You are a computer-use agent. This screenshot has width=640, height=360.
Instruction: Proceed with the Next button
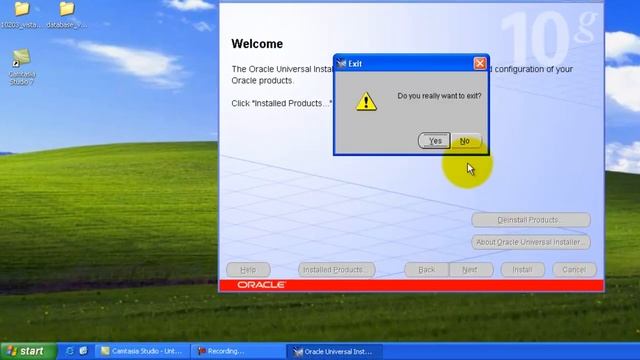click(x=471, y=270)
